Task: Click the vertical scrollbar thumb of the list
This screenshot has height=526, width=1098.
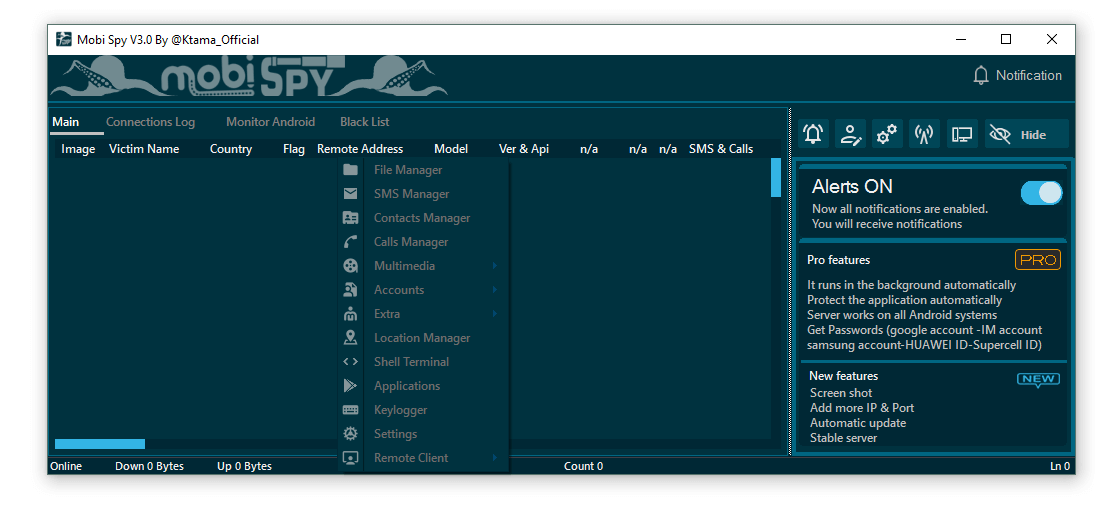Action: tap(776, 177)
